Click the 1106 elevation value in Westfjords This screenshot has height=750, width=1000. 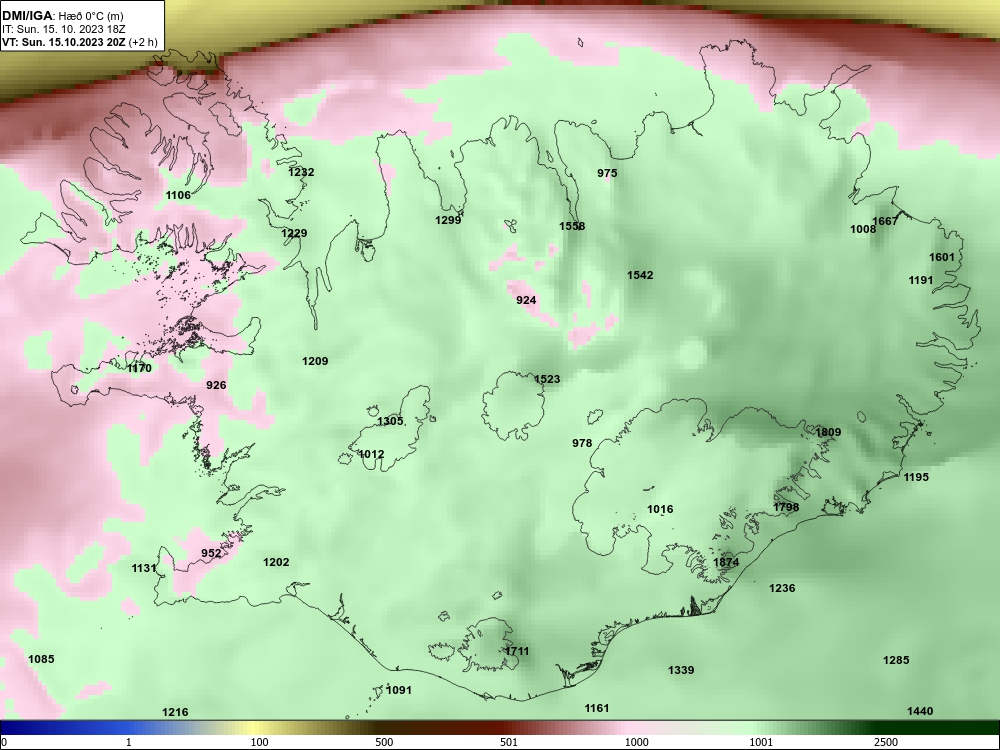coord(178,195)
